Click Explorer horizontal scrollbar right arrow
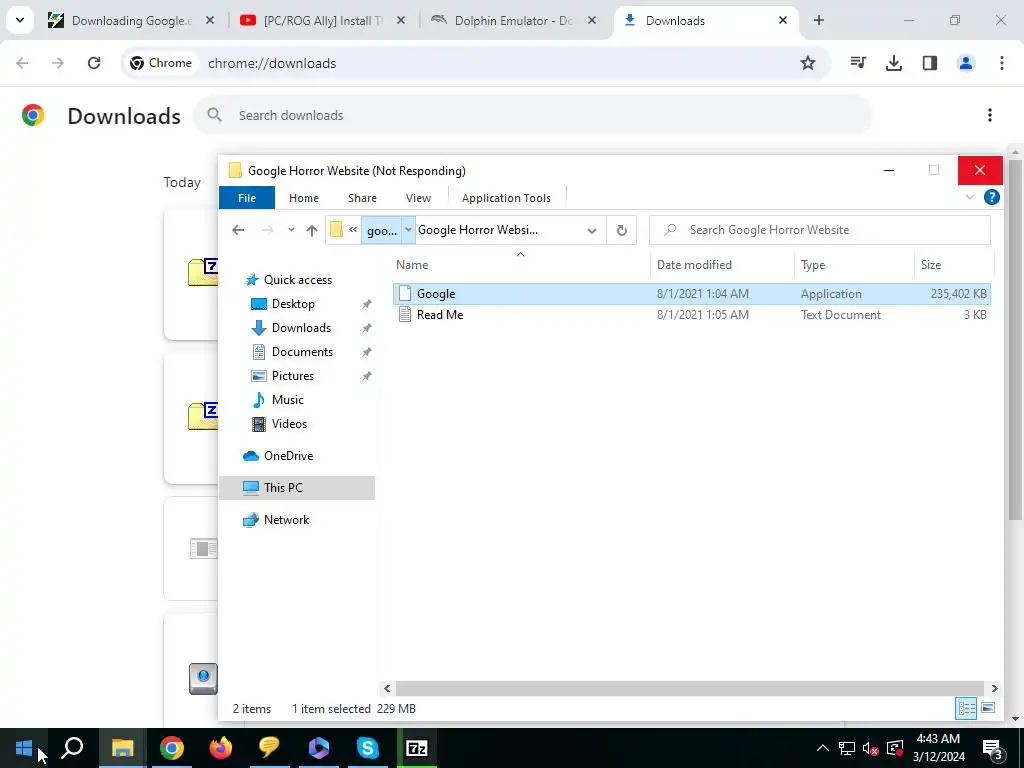Image resolution: width=1024 pixels, height=768 pixels. coord(994,688)
